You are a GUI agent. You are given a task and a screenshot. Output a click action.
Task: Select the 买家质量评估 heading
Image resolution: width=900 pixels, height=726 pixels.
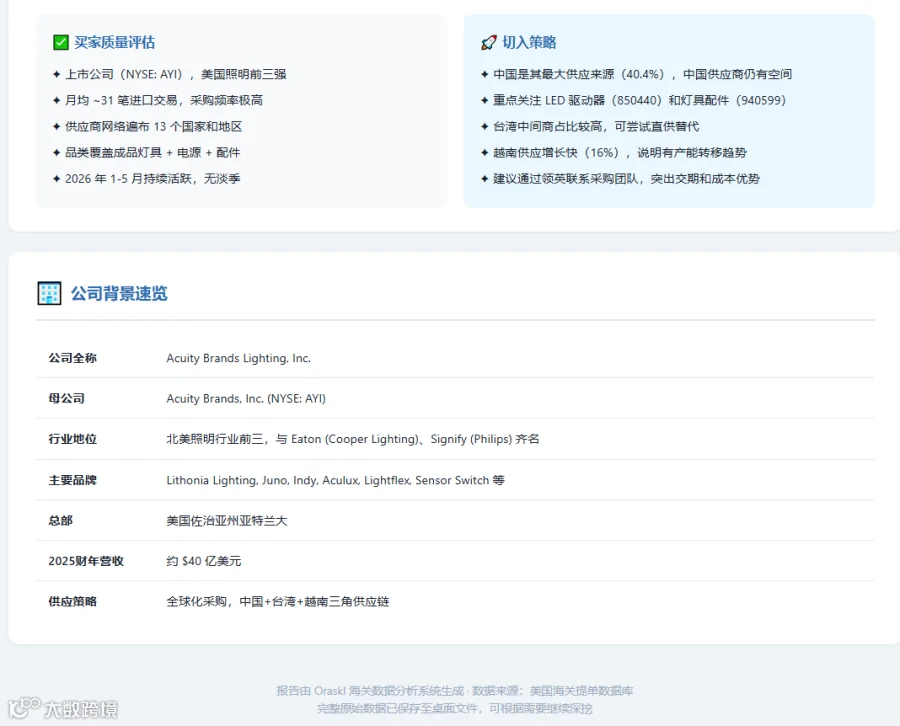point(114,42)
